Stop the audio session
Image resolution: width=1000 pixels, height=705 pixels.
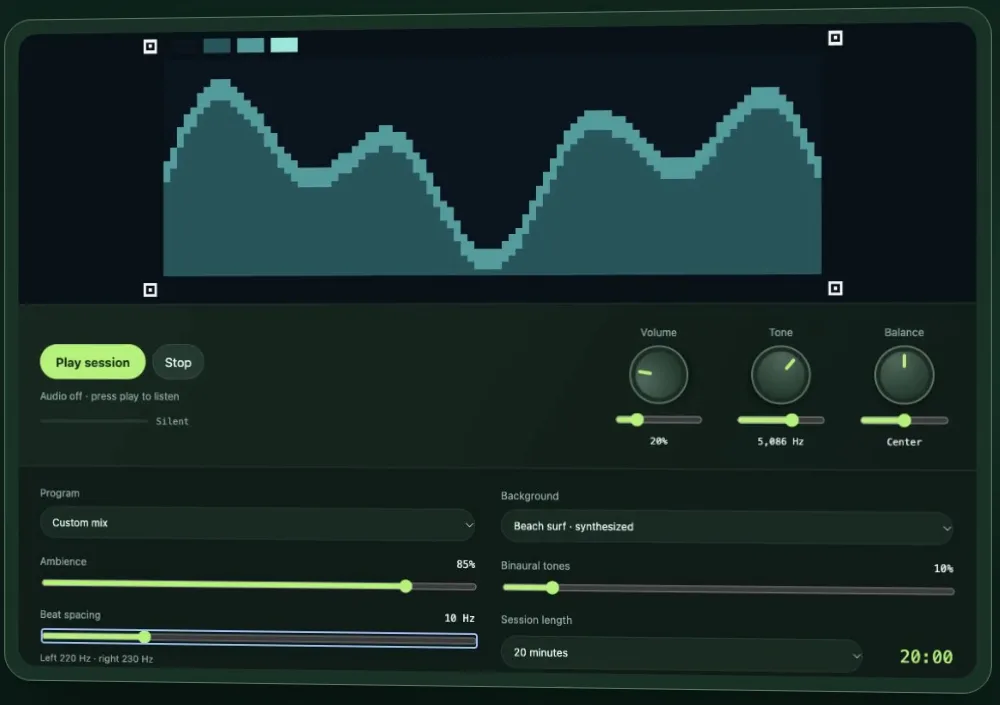tap(178, 362)
